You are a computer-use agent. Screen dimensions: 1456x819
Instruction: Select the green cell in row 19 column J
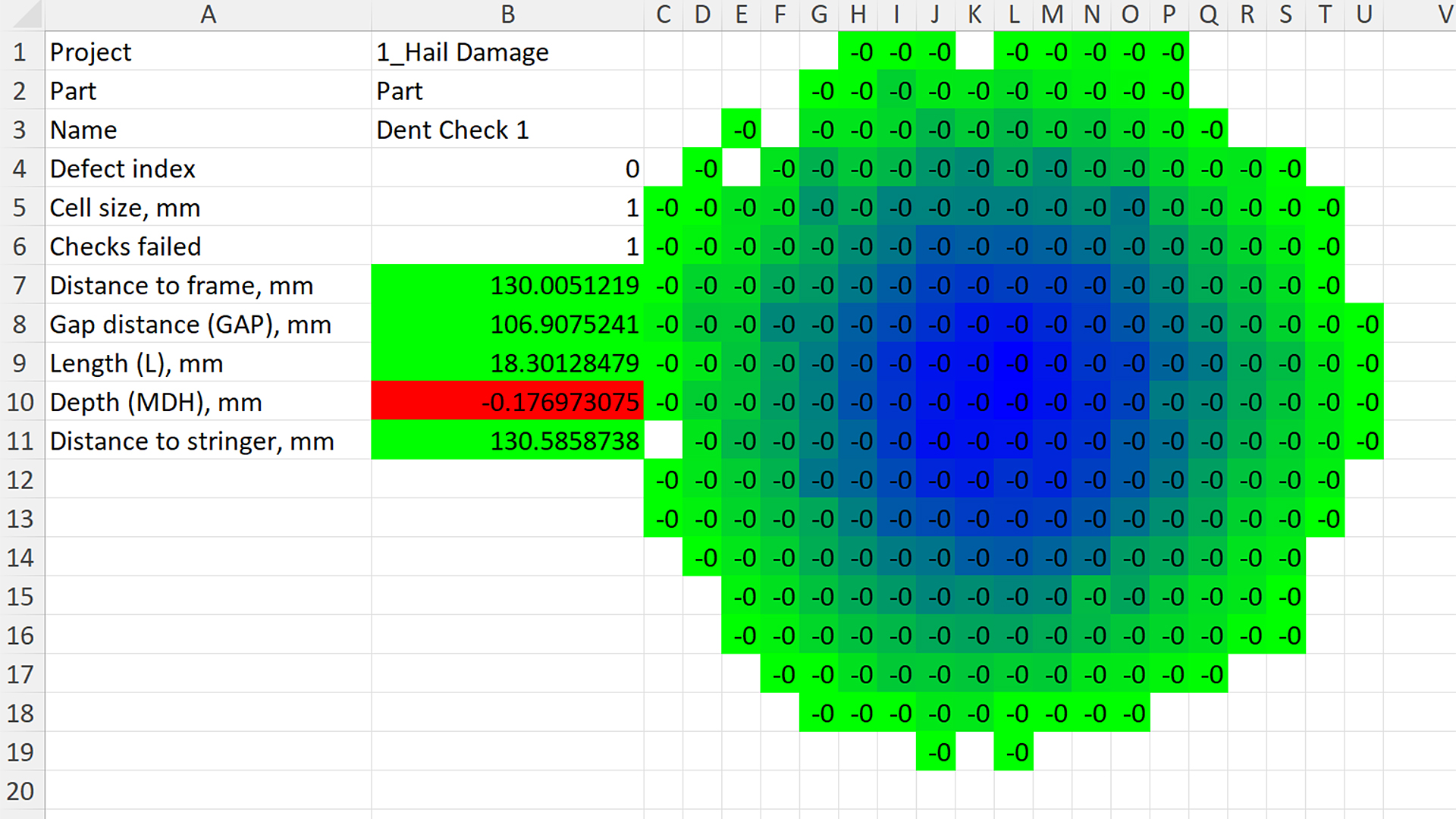[936, 752]
